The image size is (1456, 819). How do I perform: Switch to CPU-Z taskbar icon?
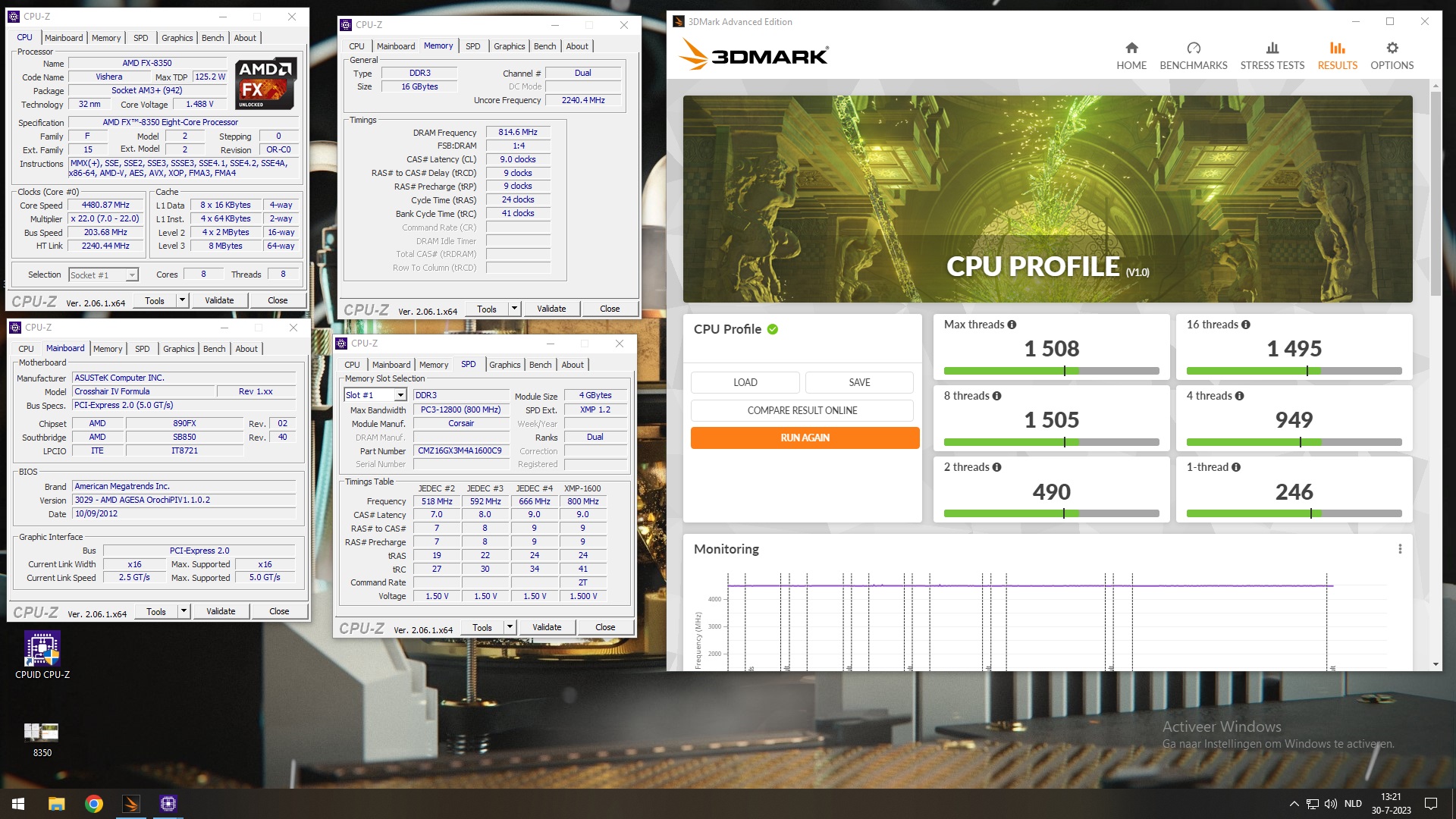click(x=168, y=804)
